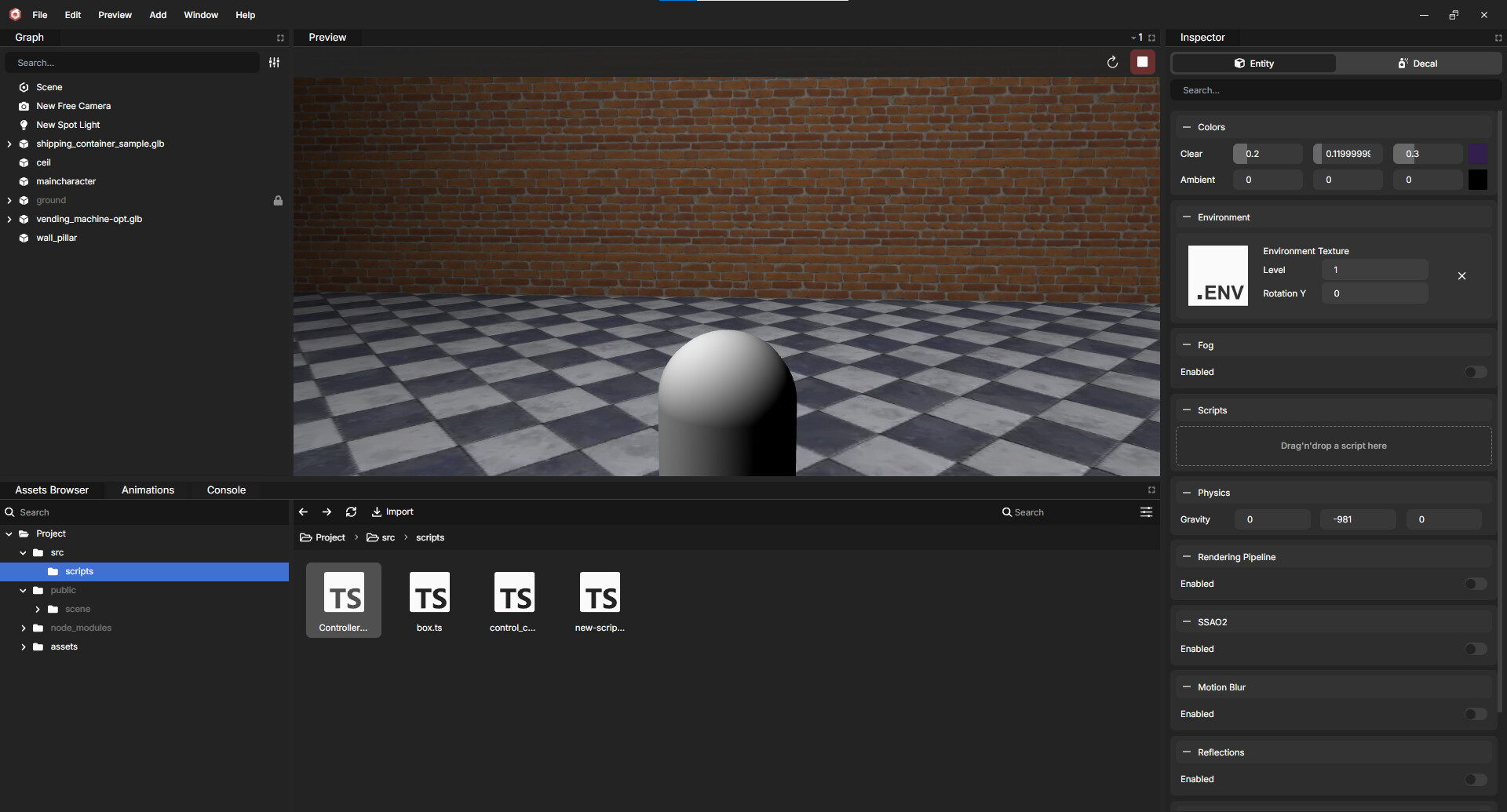Select the Scene node icon in the graph
The height and width of the screenshot is (812, 1507).
click(24, 87)
